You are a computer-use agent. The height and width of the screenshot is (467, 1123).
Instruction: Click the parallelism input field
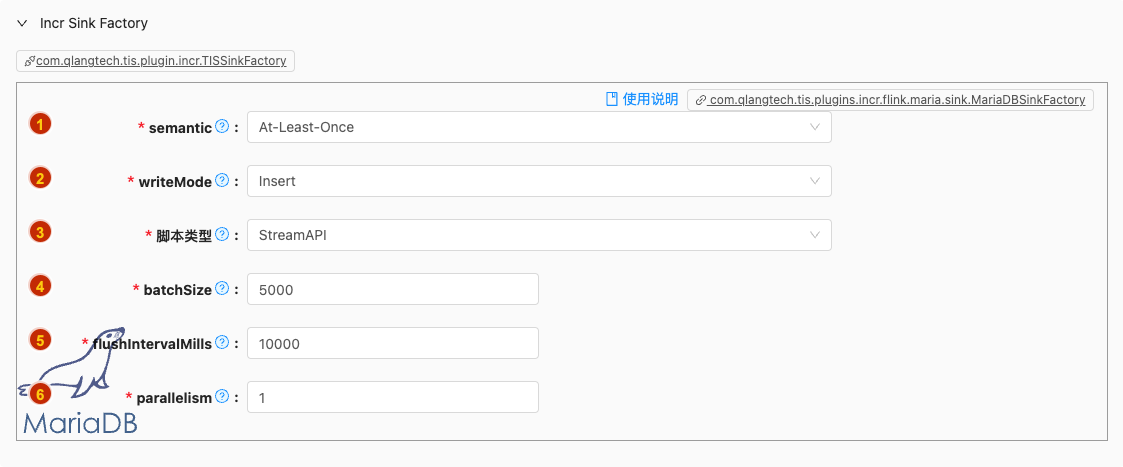click(x=392, y=397)
